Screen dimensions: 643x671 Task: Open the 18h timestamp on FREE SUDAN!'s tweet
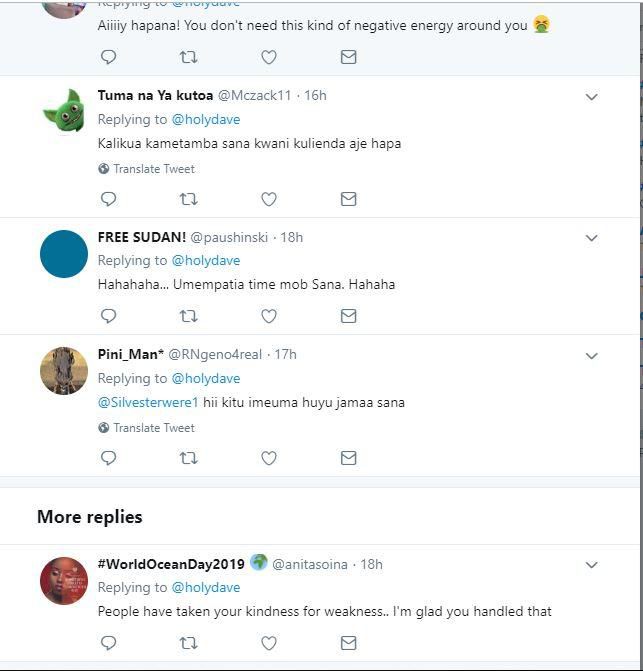click(x=291, y=238)
